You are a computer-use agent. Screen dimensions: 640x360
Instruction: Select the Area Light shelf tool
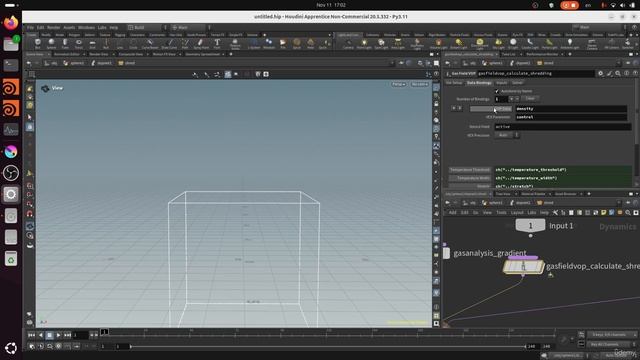point(398,43)
